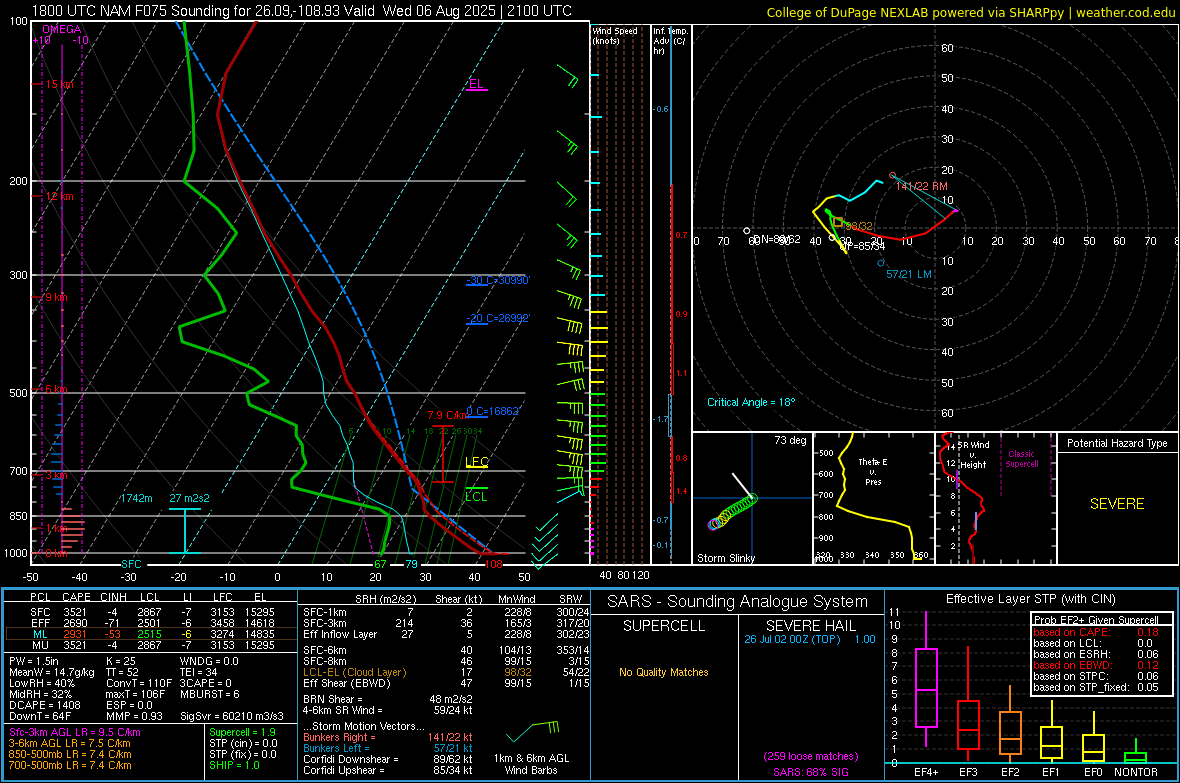Click 'ConvT = 110F' value
This screenshot has width=1180, height=783.
click(x=138, y=684)
